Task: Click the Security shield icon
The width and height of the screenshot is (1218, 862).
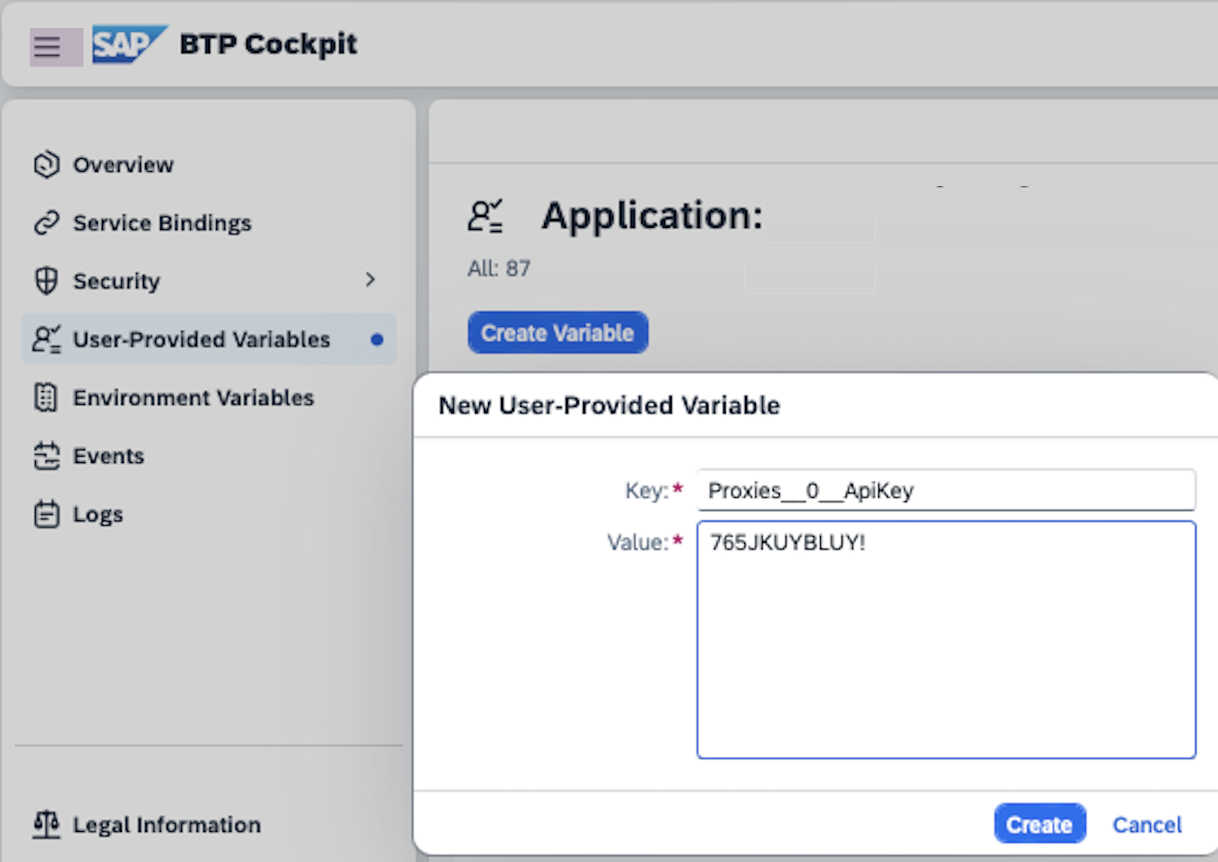Action: click(46, 281)
